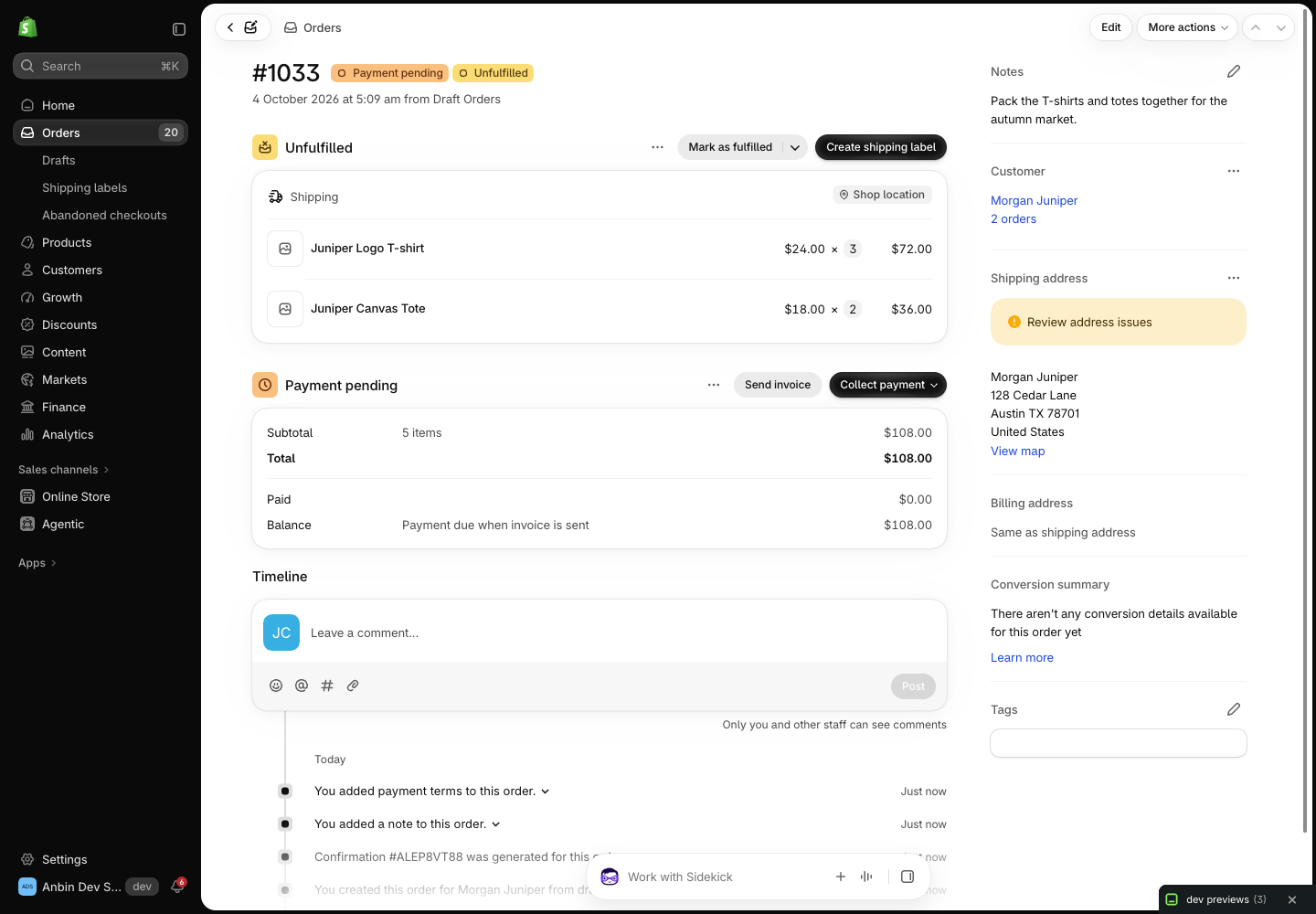Insert an emoji in the comment
Viewport: 1316px width, 914px height.
(x=276, y=685)
